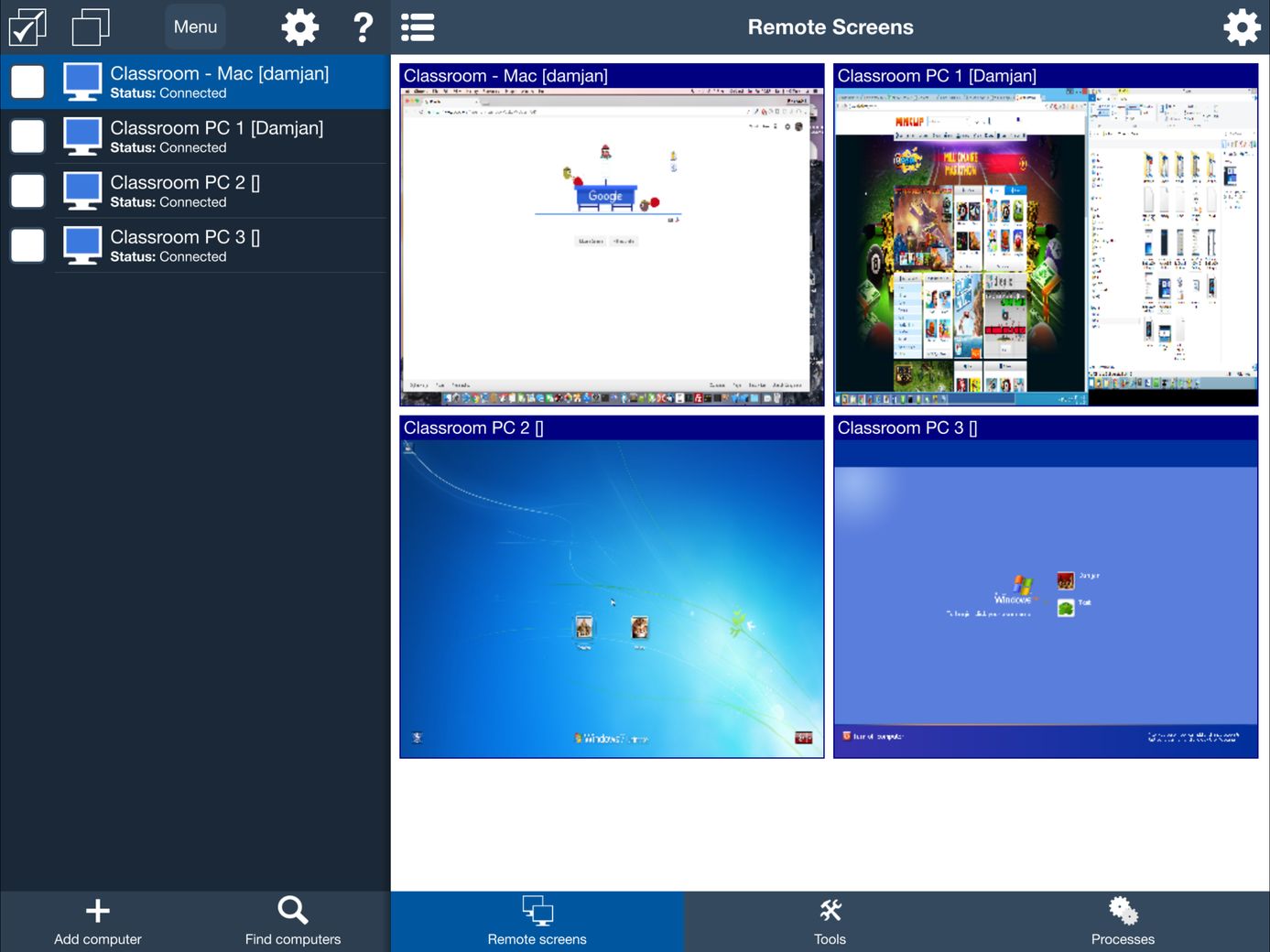Open settings gear in left panel
Screen dimensions: 1270x952
299,27
